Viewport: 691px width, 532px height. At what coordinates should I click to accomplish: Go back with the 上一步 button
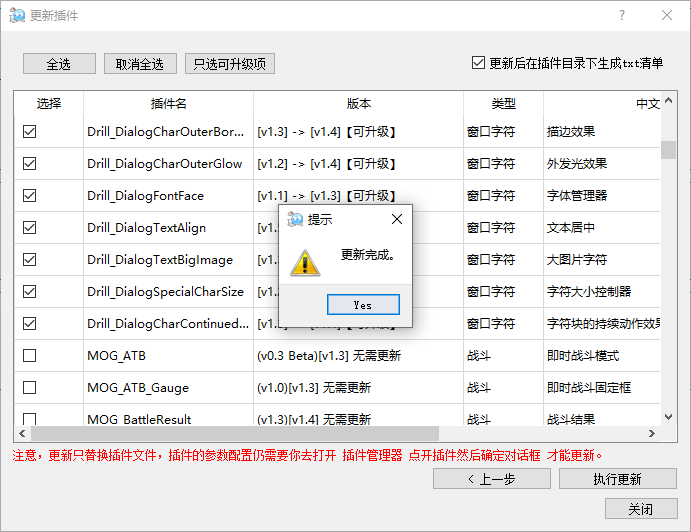pos(491,479)
